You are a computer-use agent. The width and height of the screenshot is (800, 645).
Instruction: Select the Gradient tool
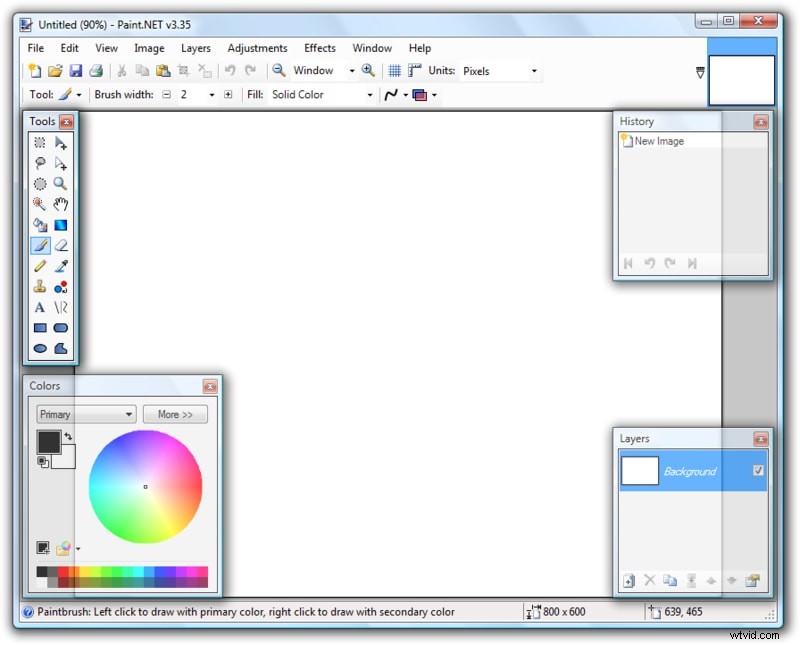(61, 224)
